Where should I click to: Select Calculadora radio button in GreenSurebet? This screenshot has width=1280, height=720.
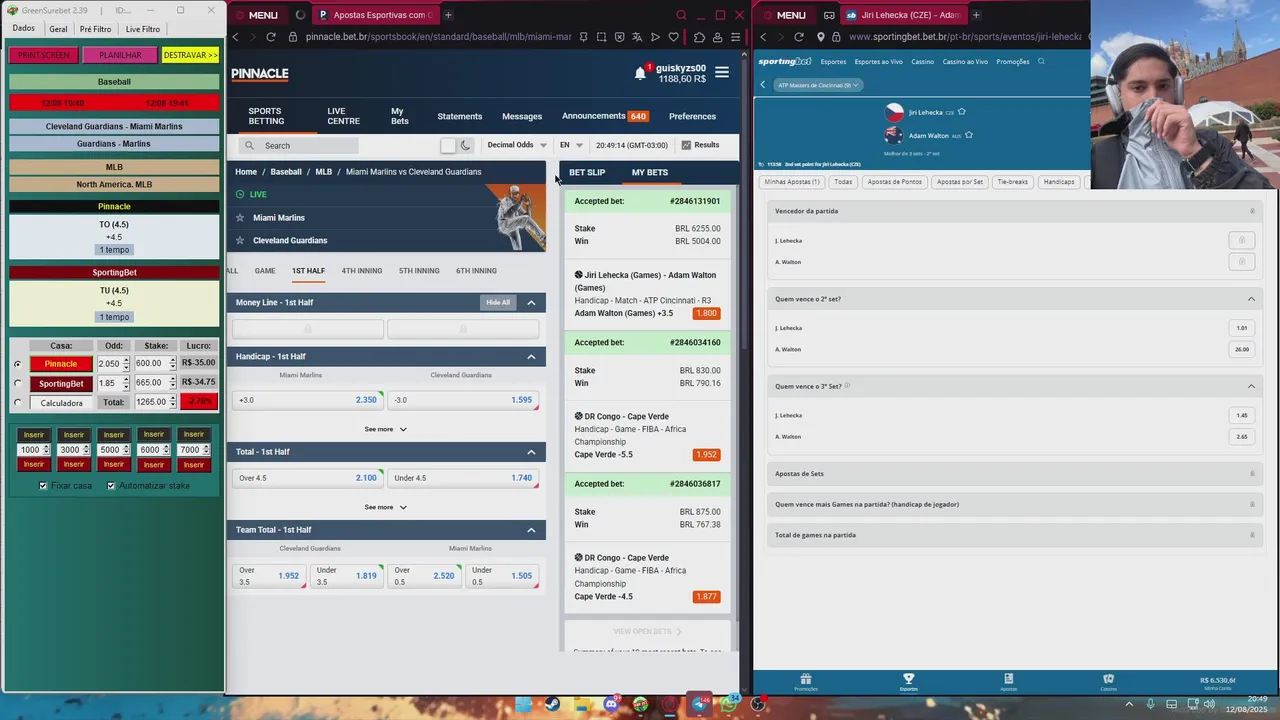[17, 403]
